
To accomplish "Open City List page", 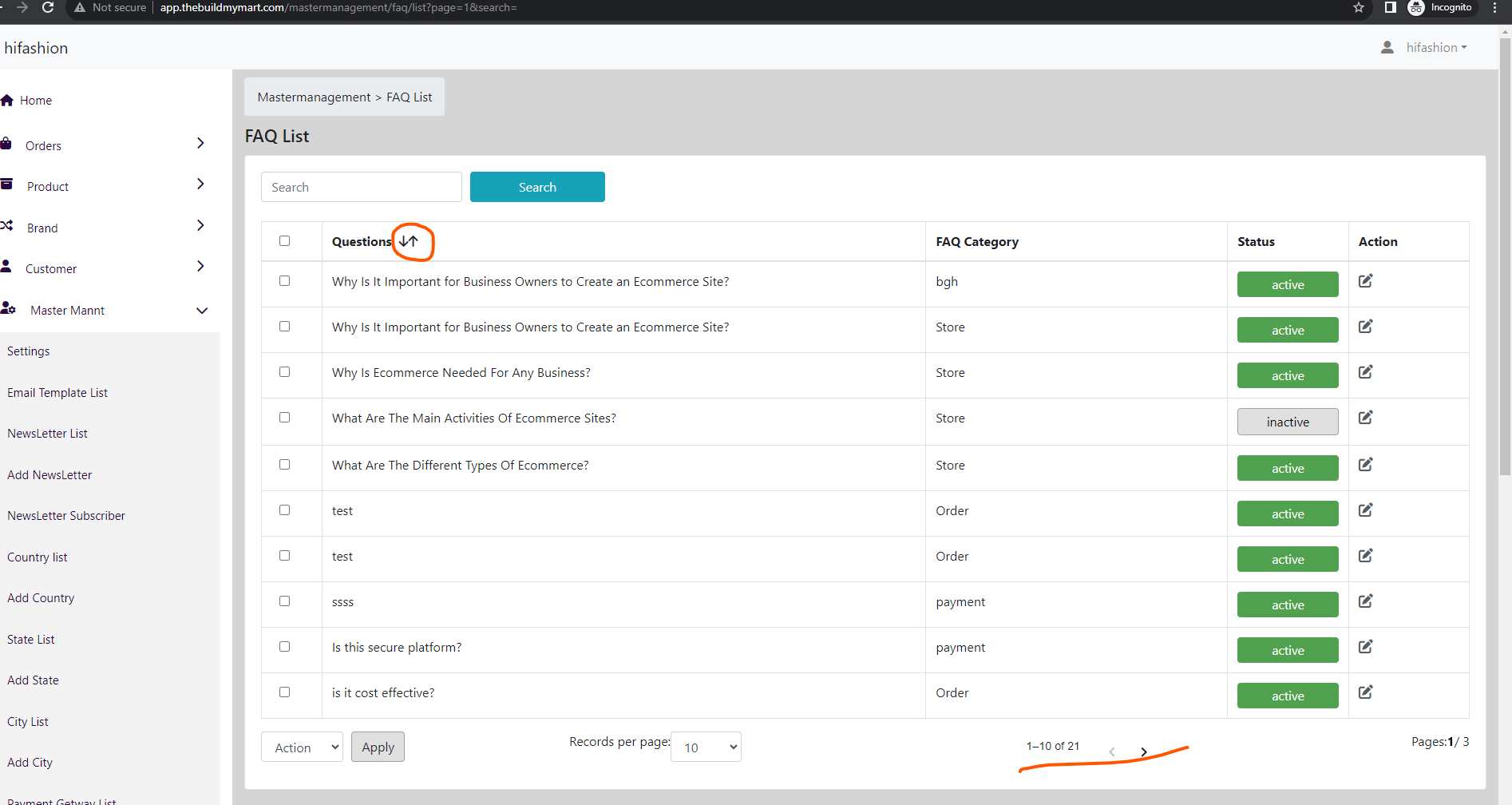I will click(28, 722).
